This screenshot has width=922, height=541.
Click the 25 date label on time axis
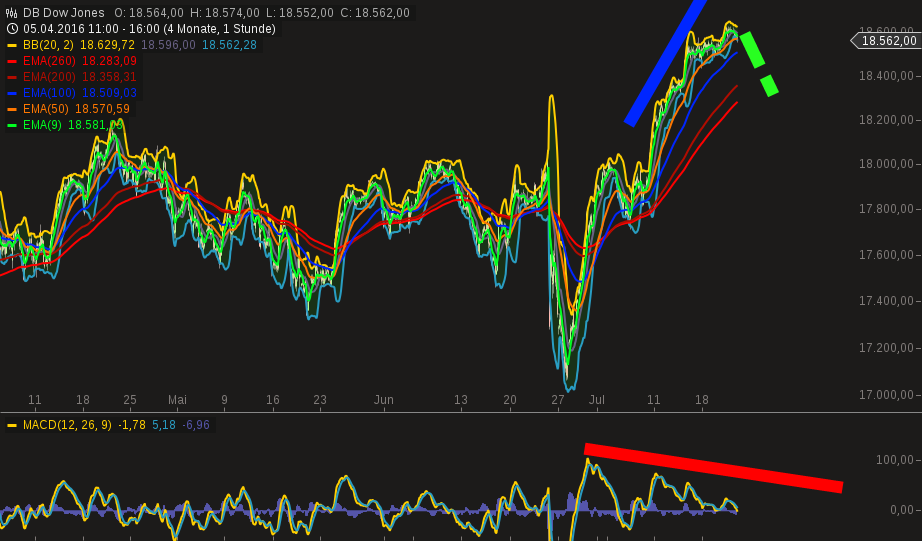click(130, 400)
